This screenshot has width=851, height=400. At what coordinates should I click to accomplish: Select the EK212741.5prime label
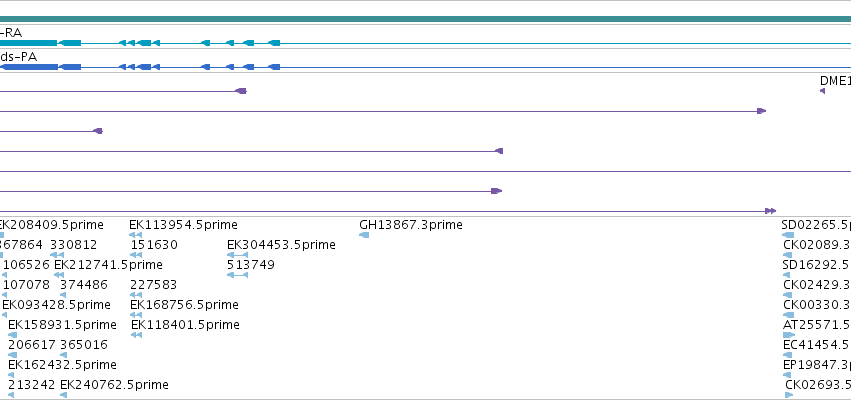[109, 265]
